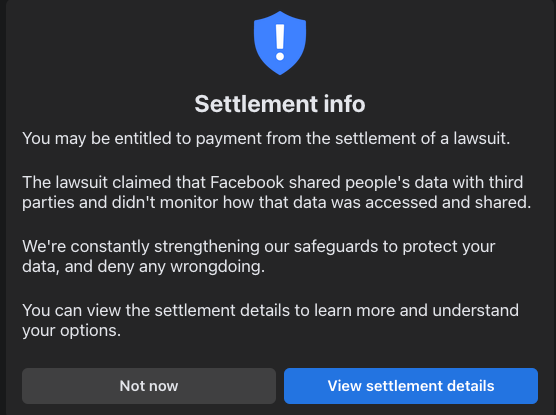This screenshot has width=556, height=415.
Task: Click the words 'third' at end of line
Action: coord(506,182)
